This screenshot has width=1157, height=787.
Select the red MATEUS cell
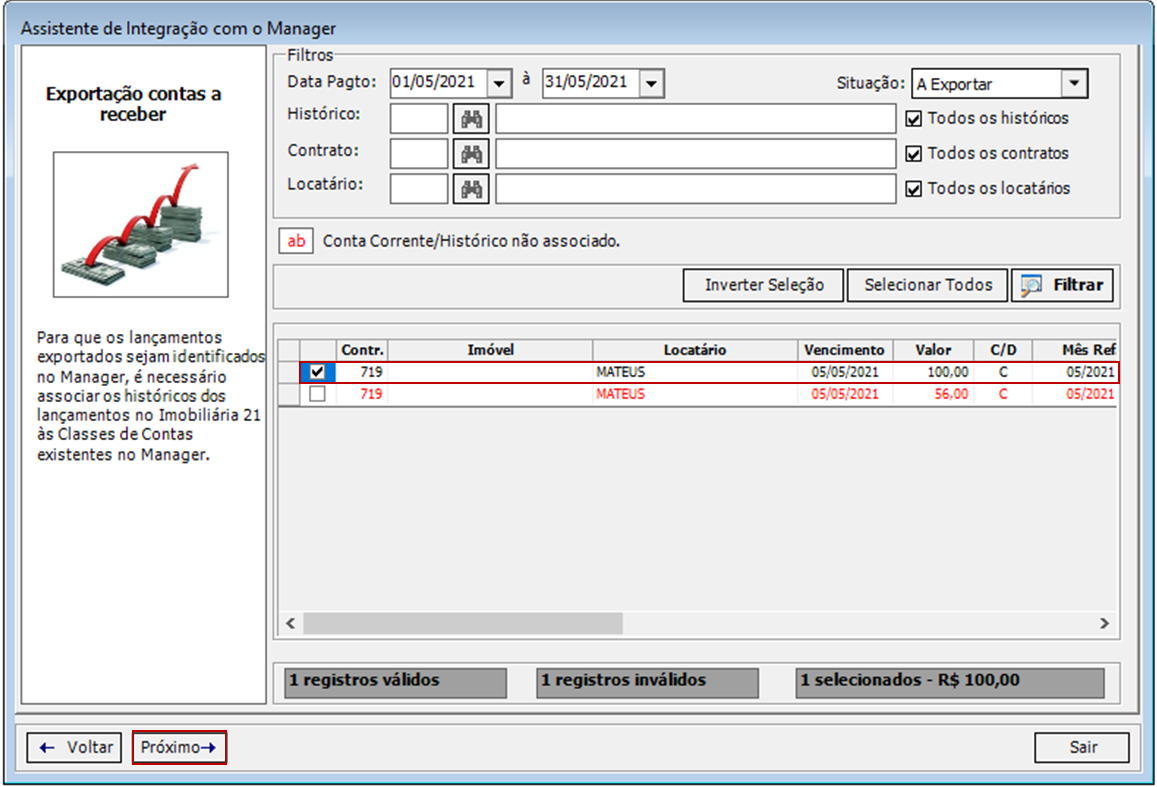point(695,395)
